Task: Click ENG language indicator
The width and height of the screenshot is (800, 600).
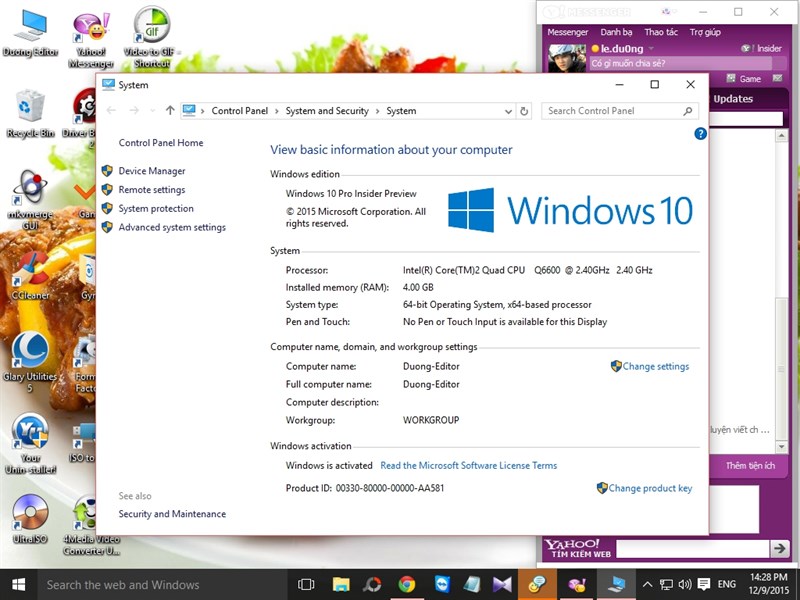Action: (727, 585)
